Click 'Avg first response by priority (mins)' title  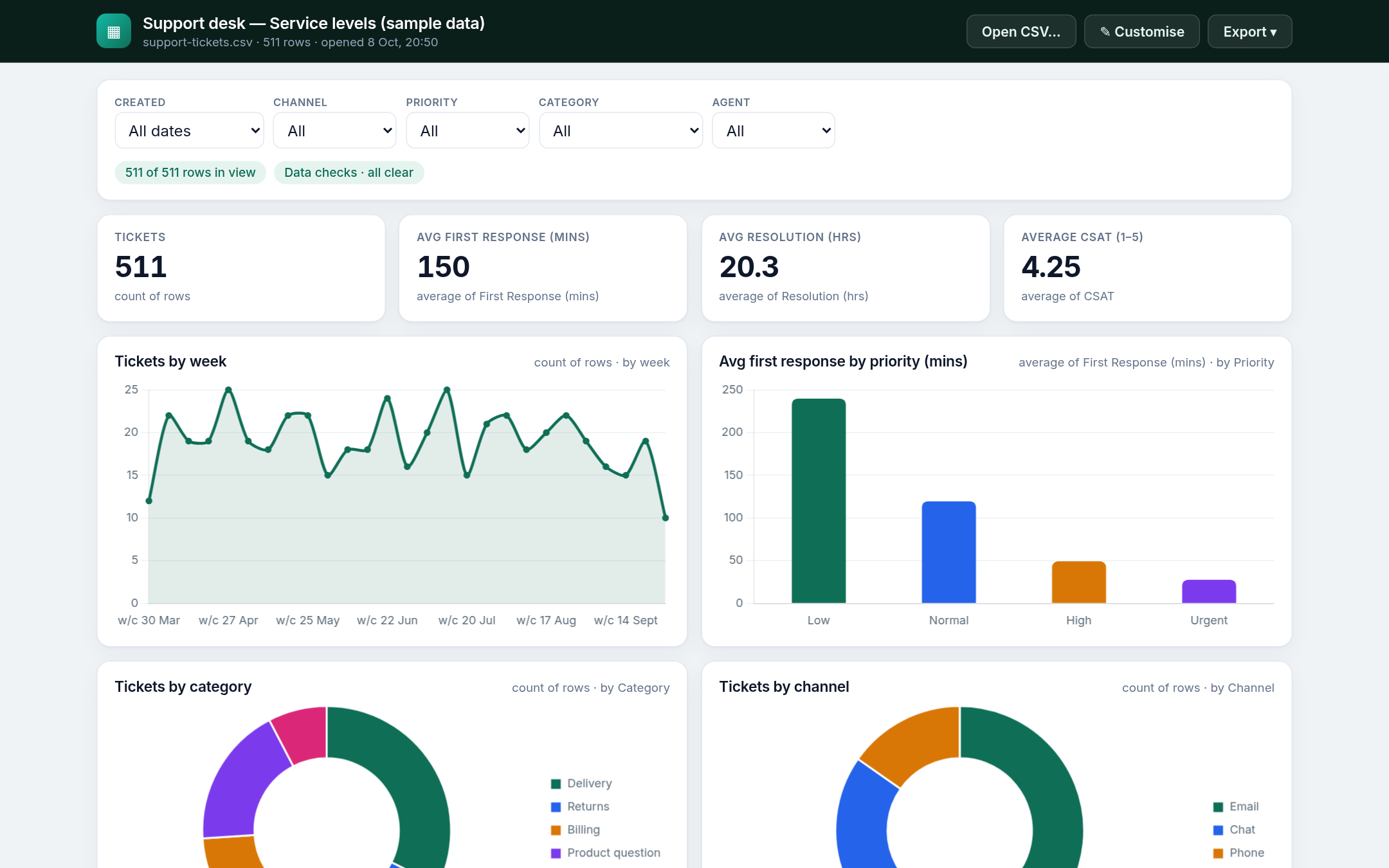coord(843,361)
